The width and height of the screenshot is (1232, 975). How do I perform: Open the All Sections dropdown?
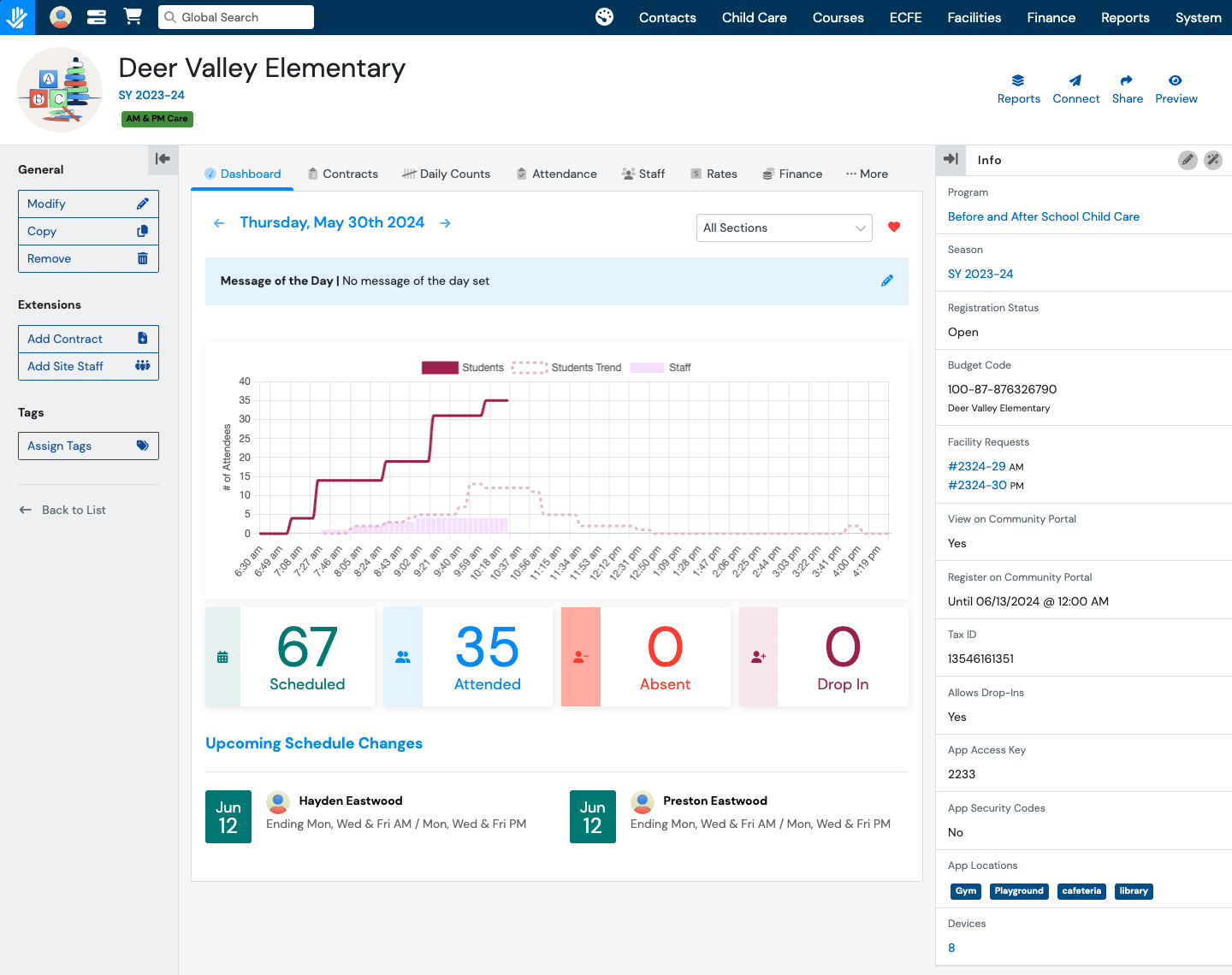coord(784,228)
